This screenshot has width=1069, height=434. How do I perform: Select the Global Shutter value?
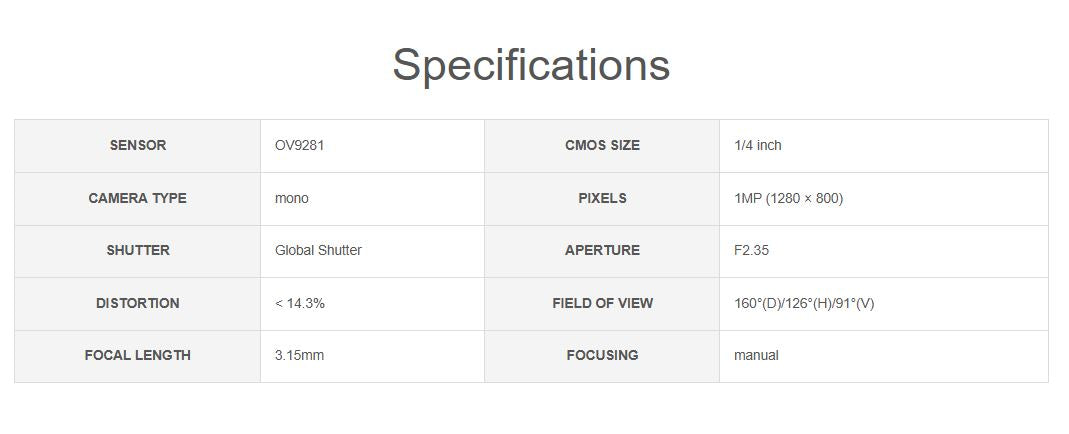[318, 251]
